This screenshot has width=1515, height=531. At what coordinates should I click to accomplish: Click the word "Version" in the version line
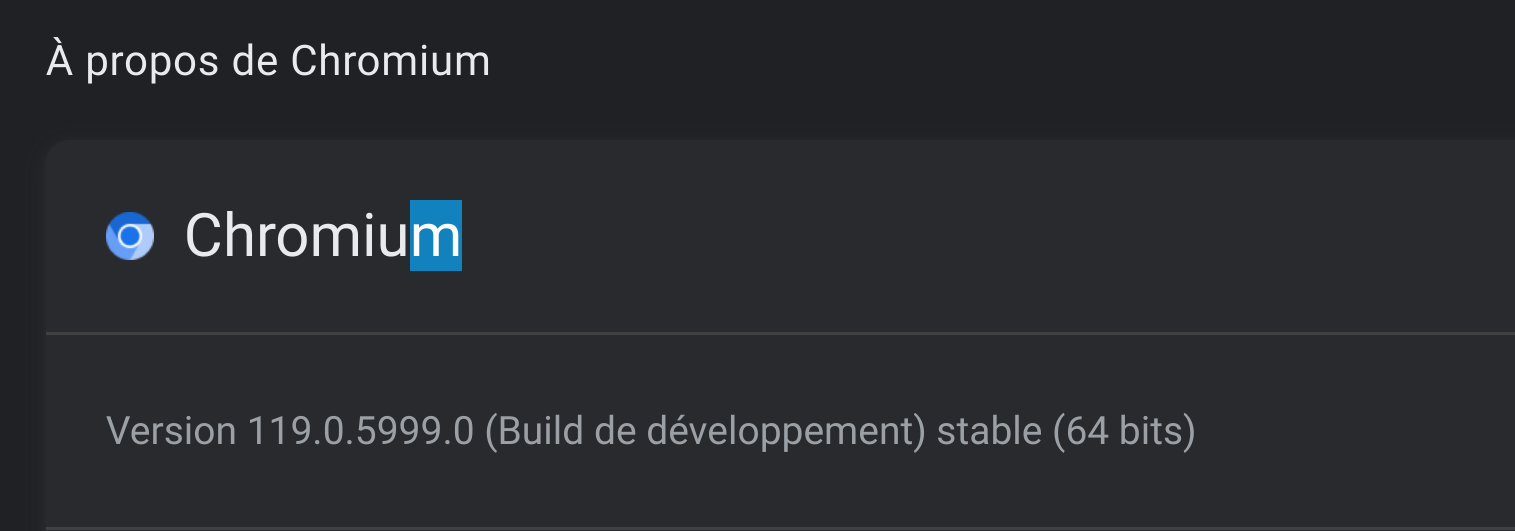(171, 432)
